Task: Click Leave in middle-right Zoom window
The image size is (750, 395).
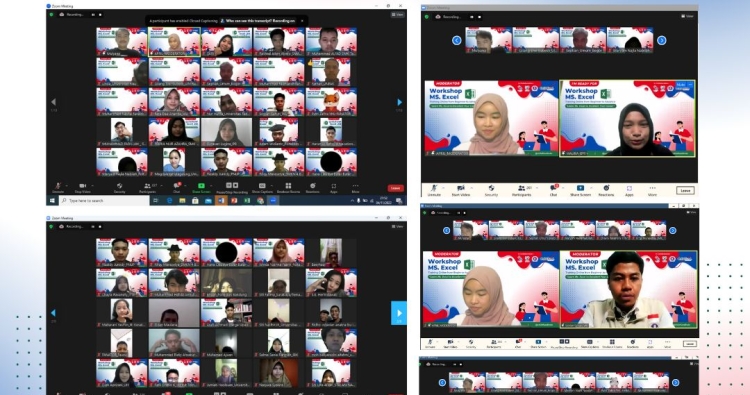Action: click(x=689, y=344)
